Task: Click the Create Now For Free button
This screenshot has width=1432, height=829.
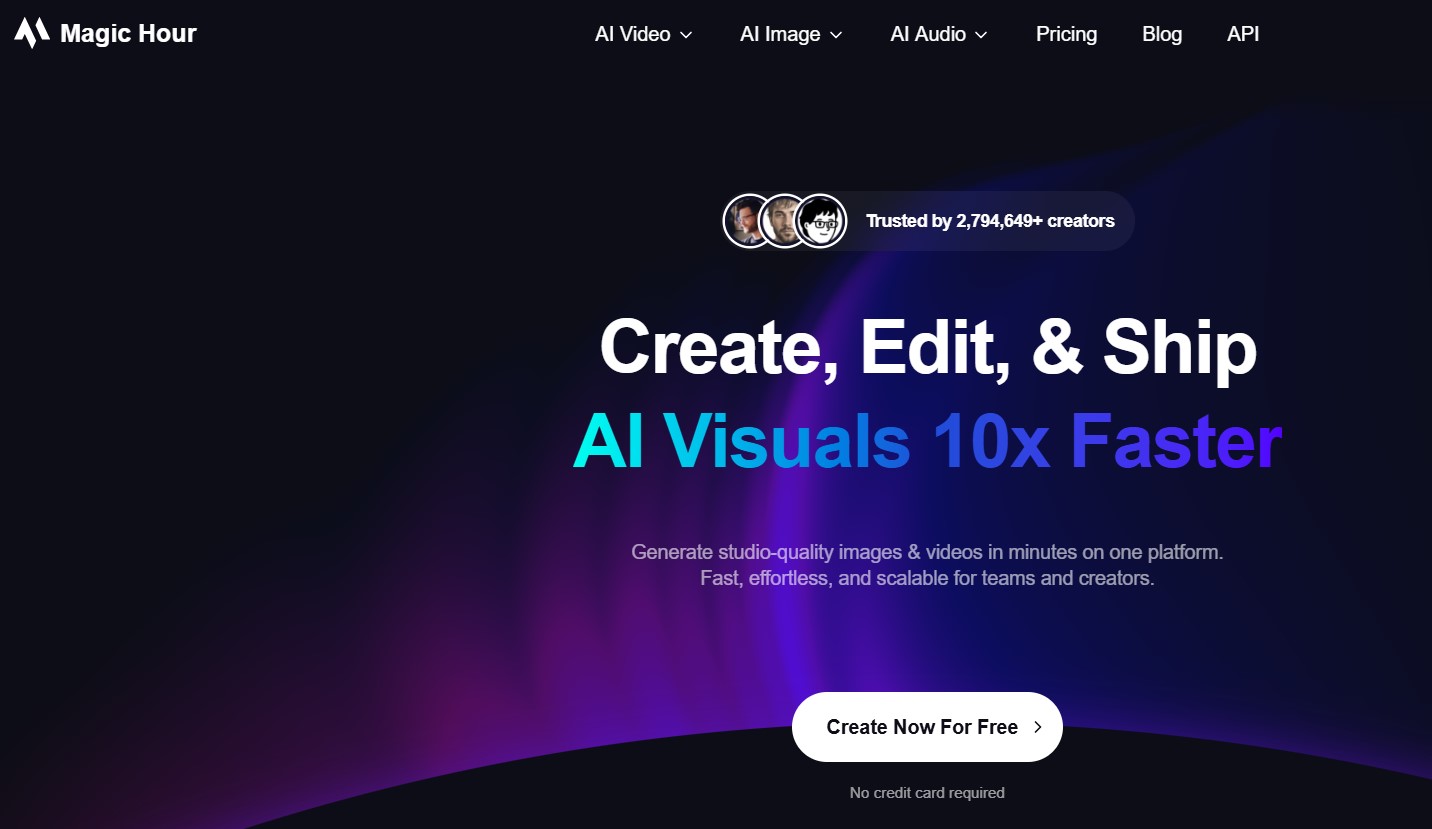Action: 927,727
